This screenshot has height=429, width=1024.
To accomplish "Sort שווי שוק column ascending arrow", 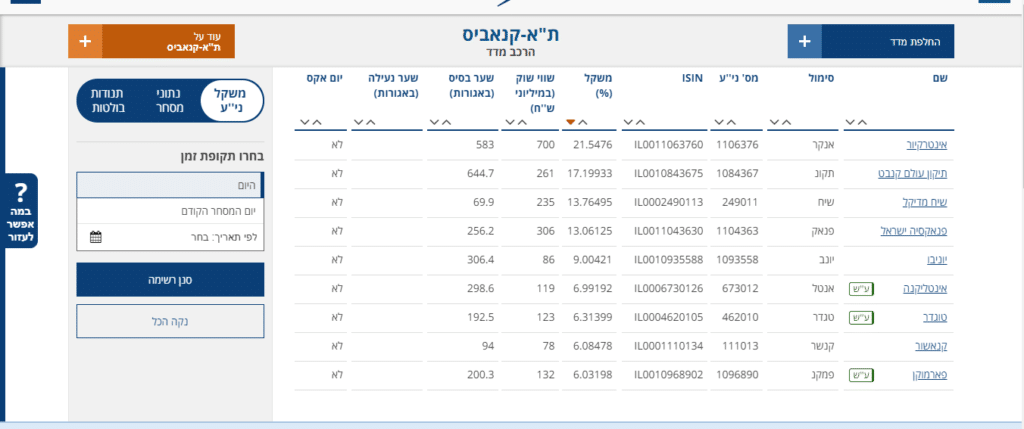I will point(523,122).
